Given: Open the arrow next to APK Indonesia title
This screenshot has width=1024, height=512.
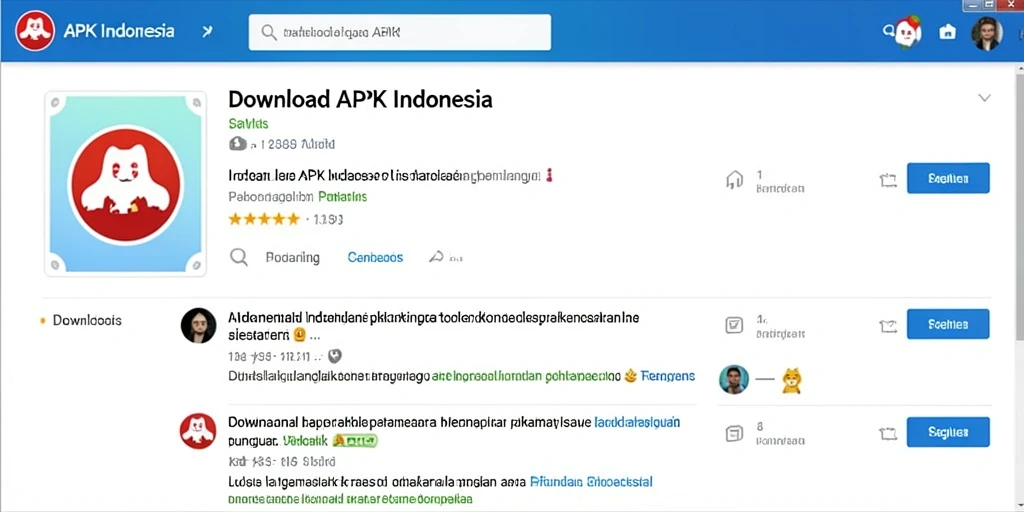Looking at the screenshot, I should [207, 31].
